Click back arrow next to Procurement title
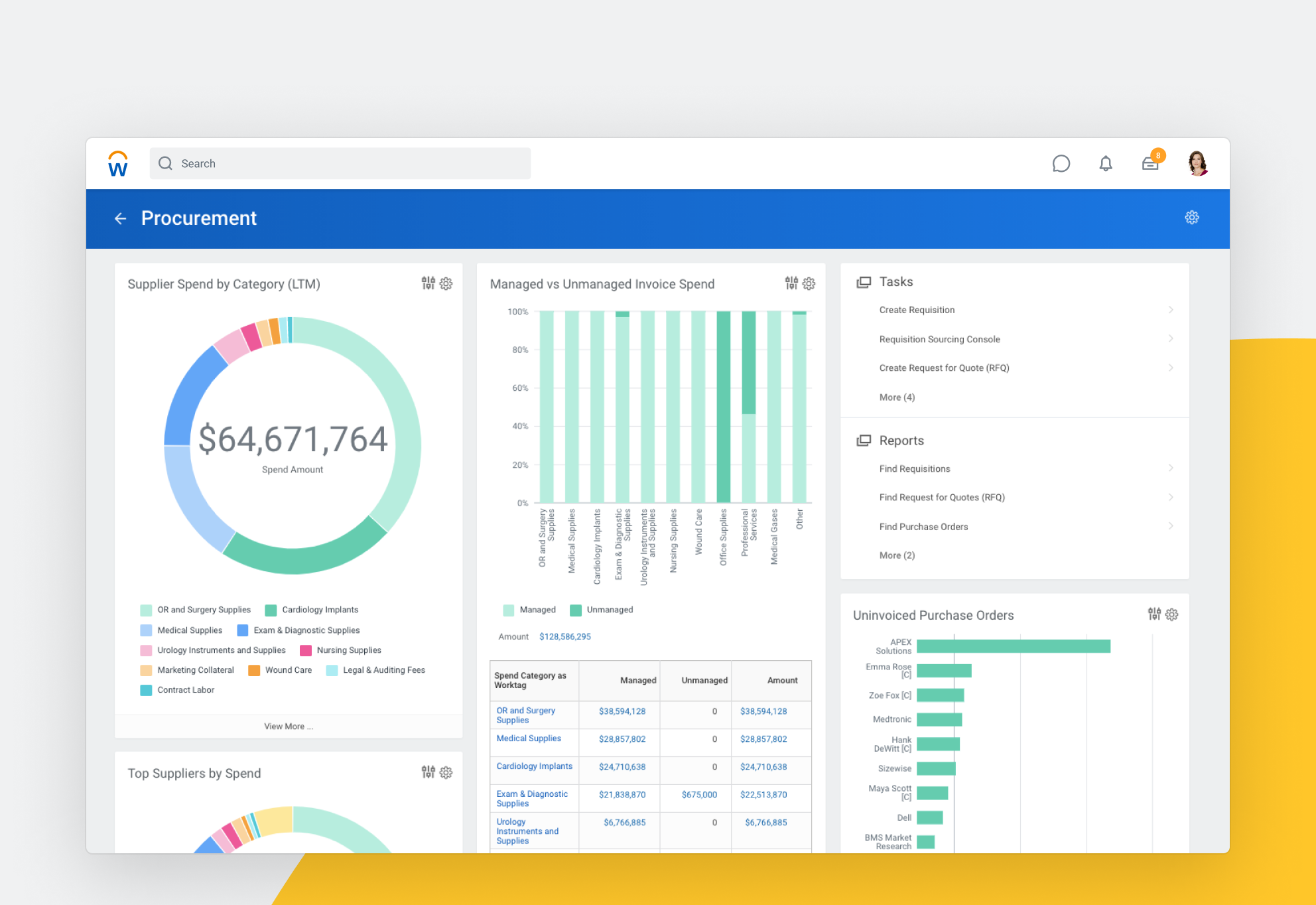This screenshot has height=905, width=1316. (120, 218)
